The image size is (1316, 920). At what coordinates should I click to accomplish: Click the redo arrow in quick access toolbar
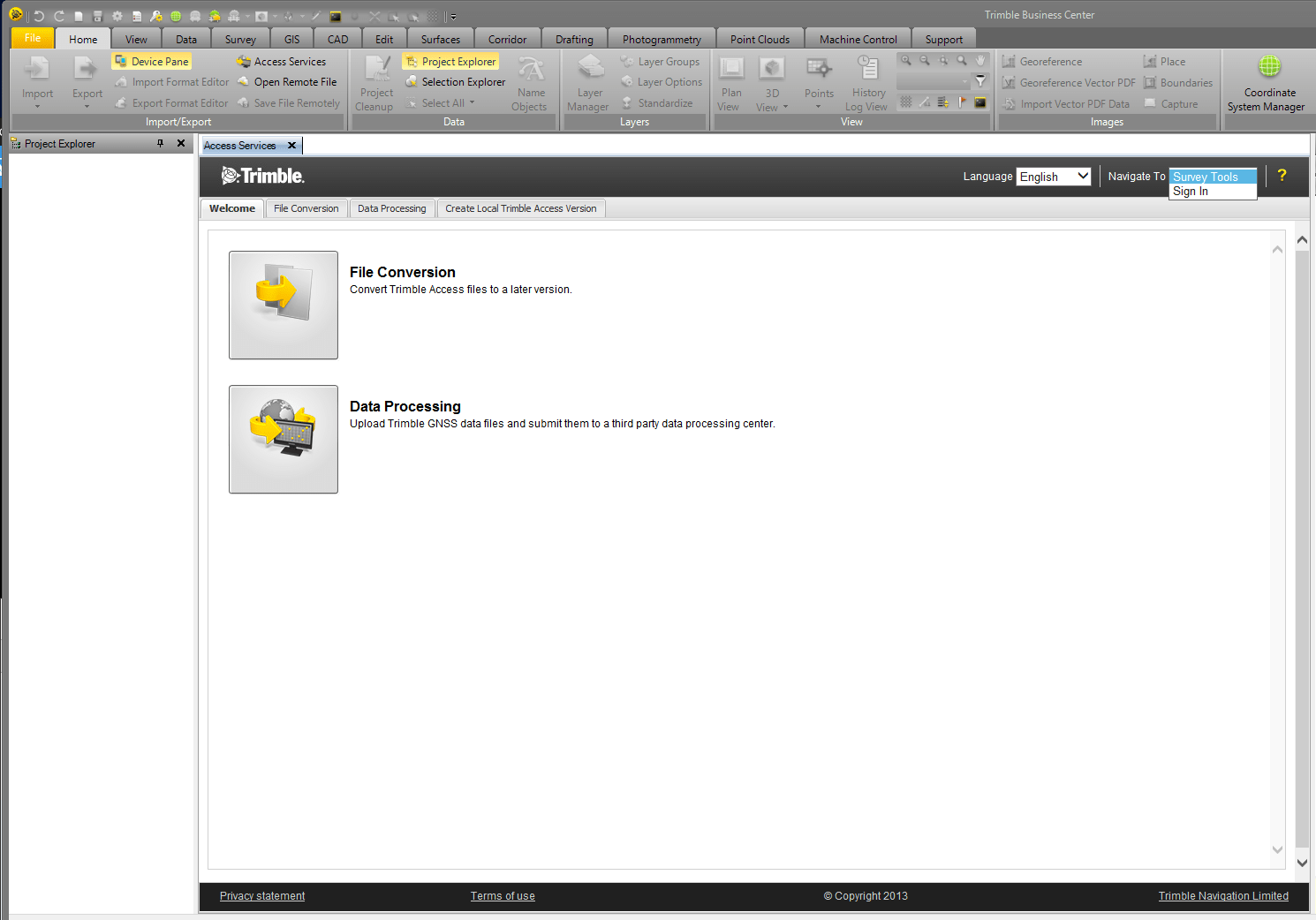pyautogui.click(x=59, y=16)
